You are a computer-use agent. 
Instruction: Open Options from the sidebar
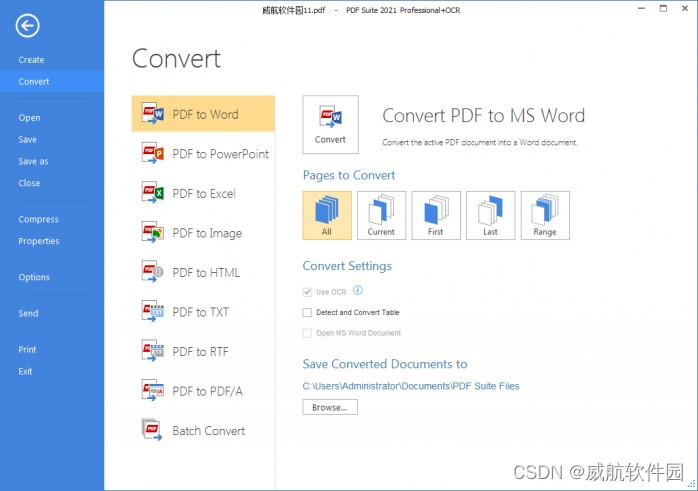click(x=34, y=277)
